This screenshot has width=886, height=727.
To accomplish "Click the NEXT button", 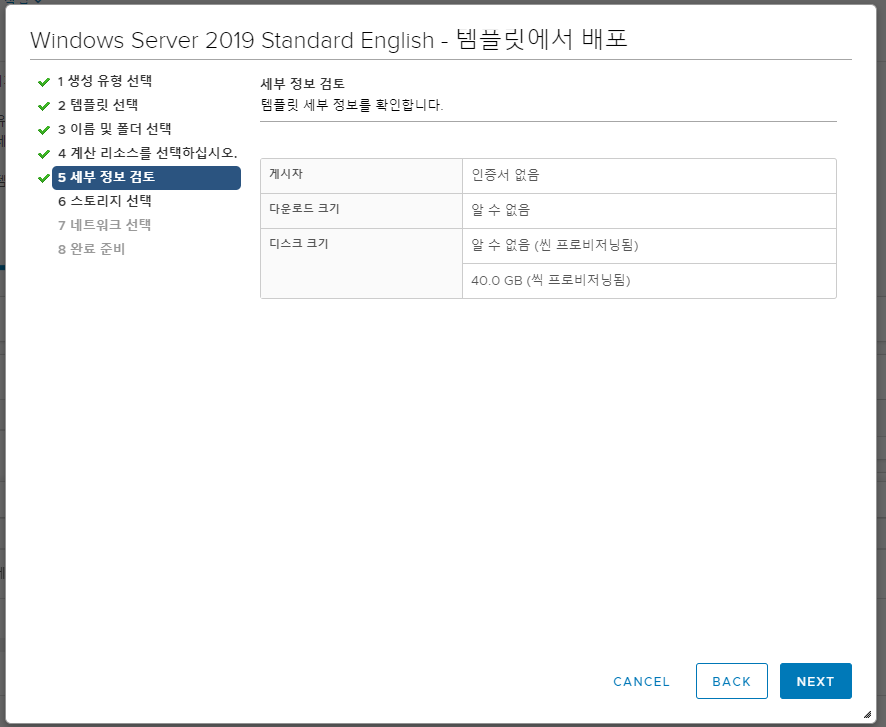I will [815, 681].
